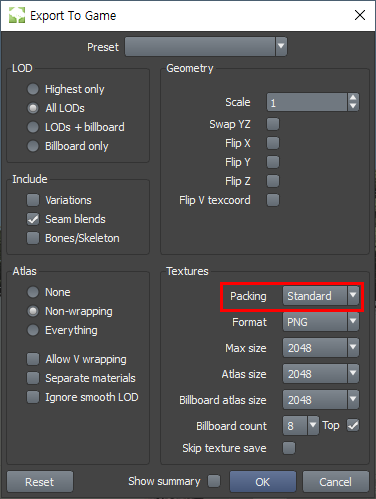Viewport: 376px width, 499px height.
Task: Click the SpeedTree app icon in title bar
Action: 17,15
